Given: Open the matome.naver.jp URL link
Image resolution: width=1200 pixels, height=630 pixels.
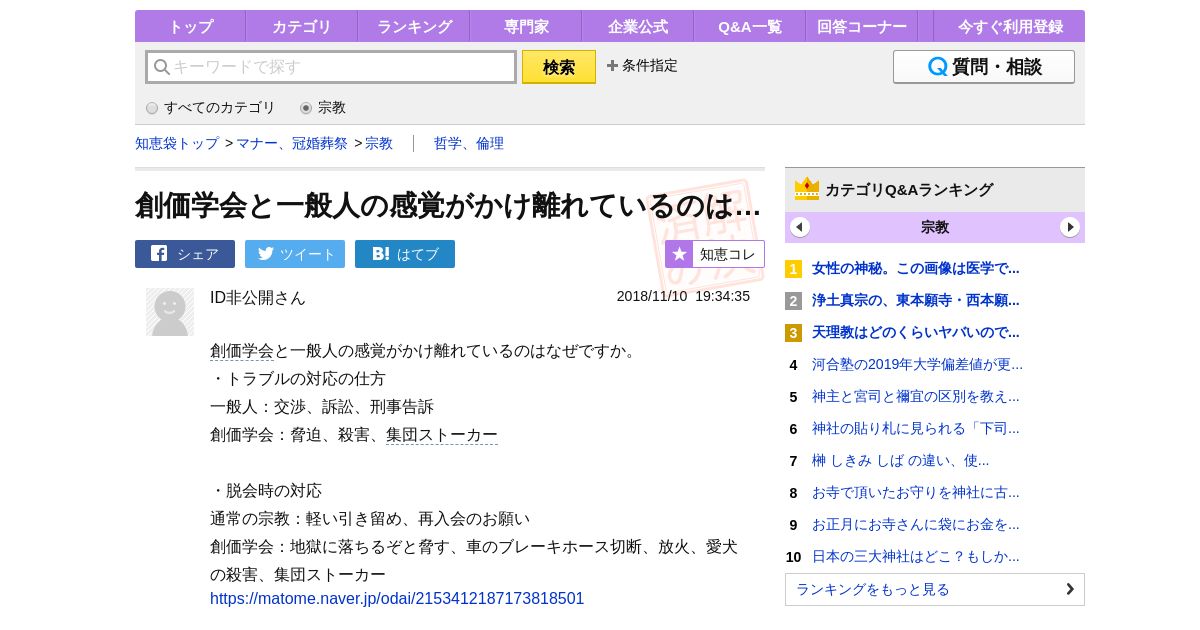Looking at the screenshot, I should point(397,599).
